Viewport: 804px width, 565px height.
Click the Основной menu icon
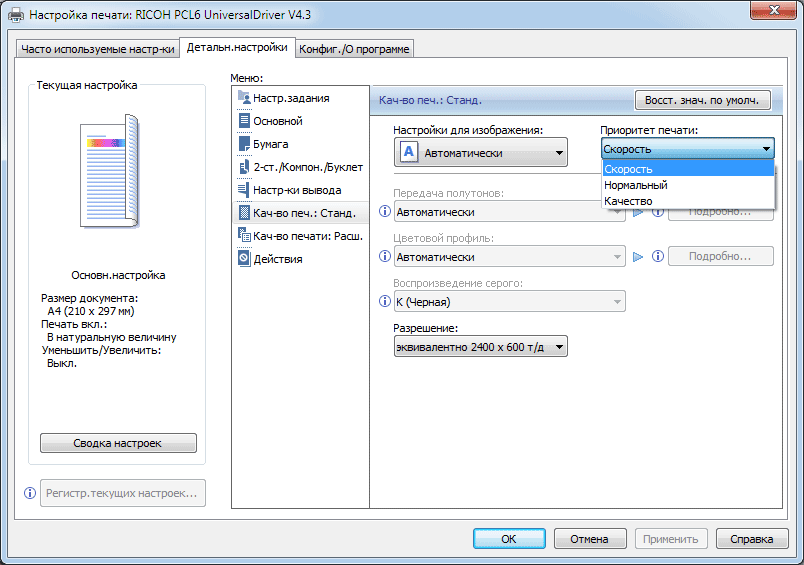click(x=244, y=121)
